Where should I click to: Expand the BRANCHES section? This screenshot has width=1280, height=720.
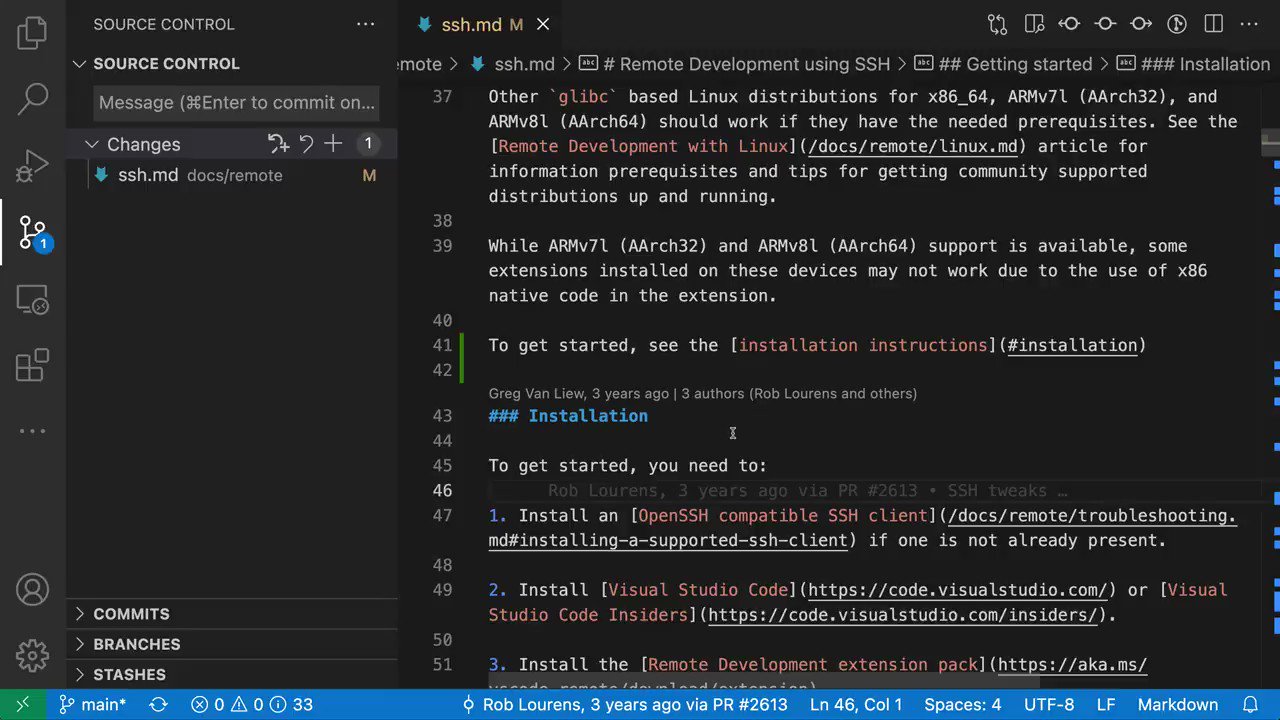coord(136,644)
